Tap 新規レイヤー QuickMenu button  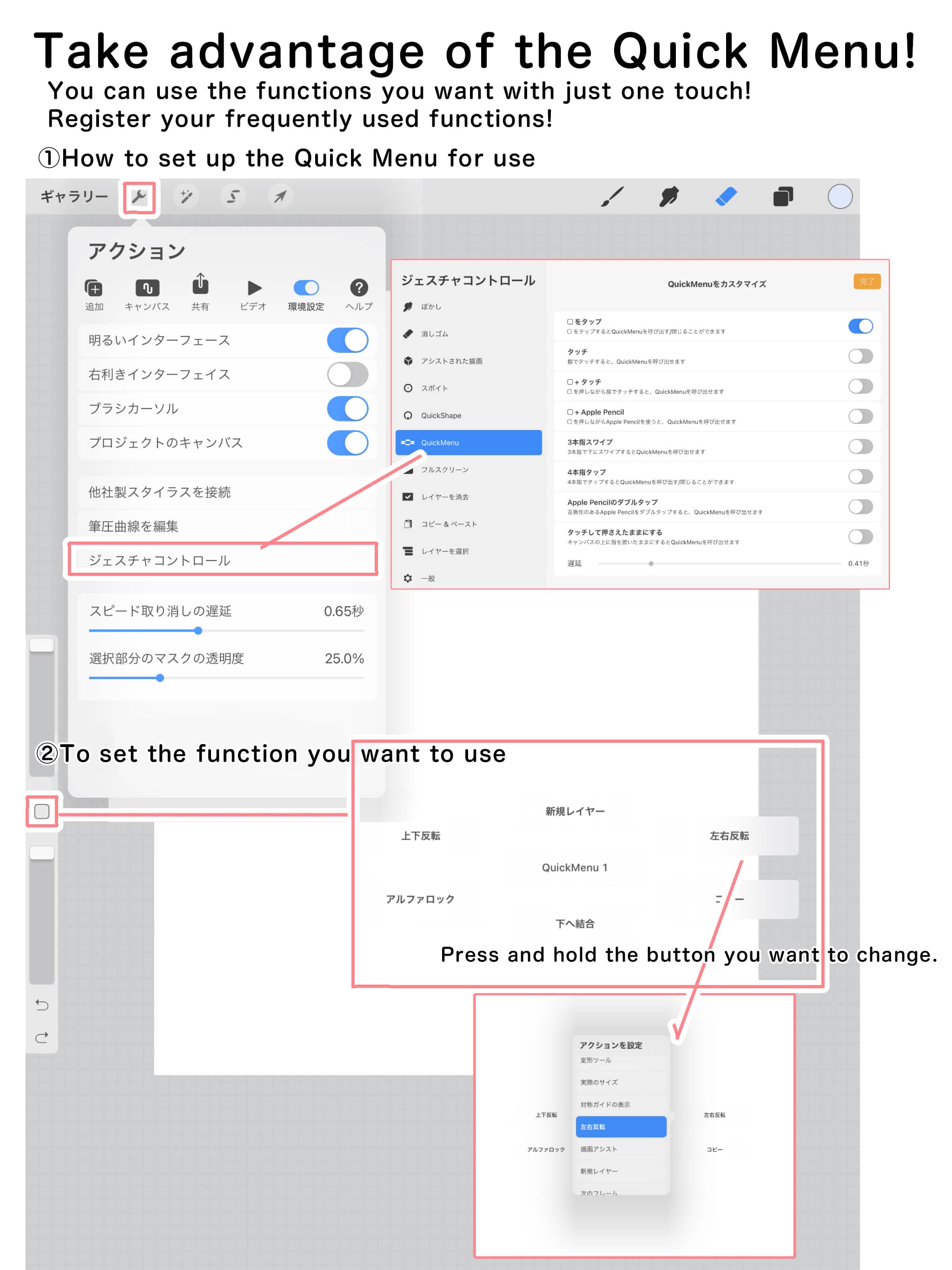(575, 811)
